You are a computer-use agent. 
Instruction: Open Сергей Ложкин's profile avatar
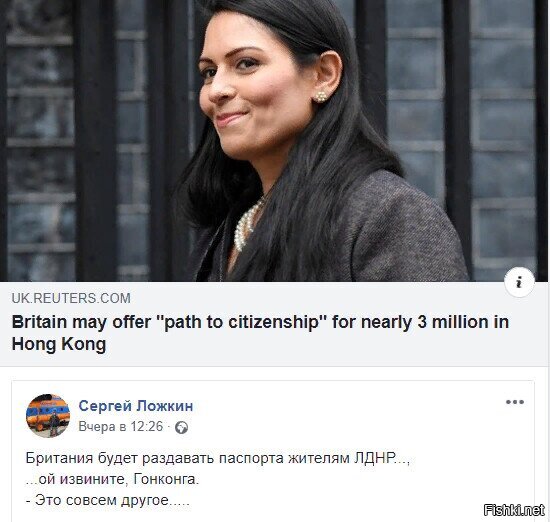point(48,416)
